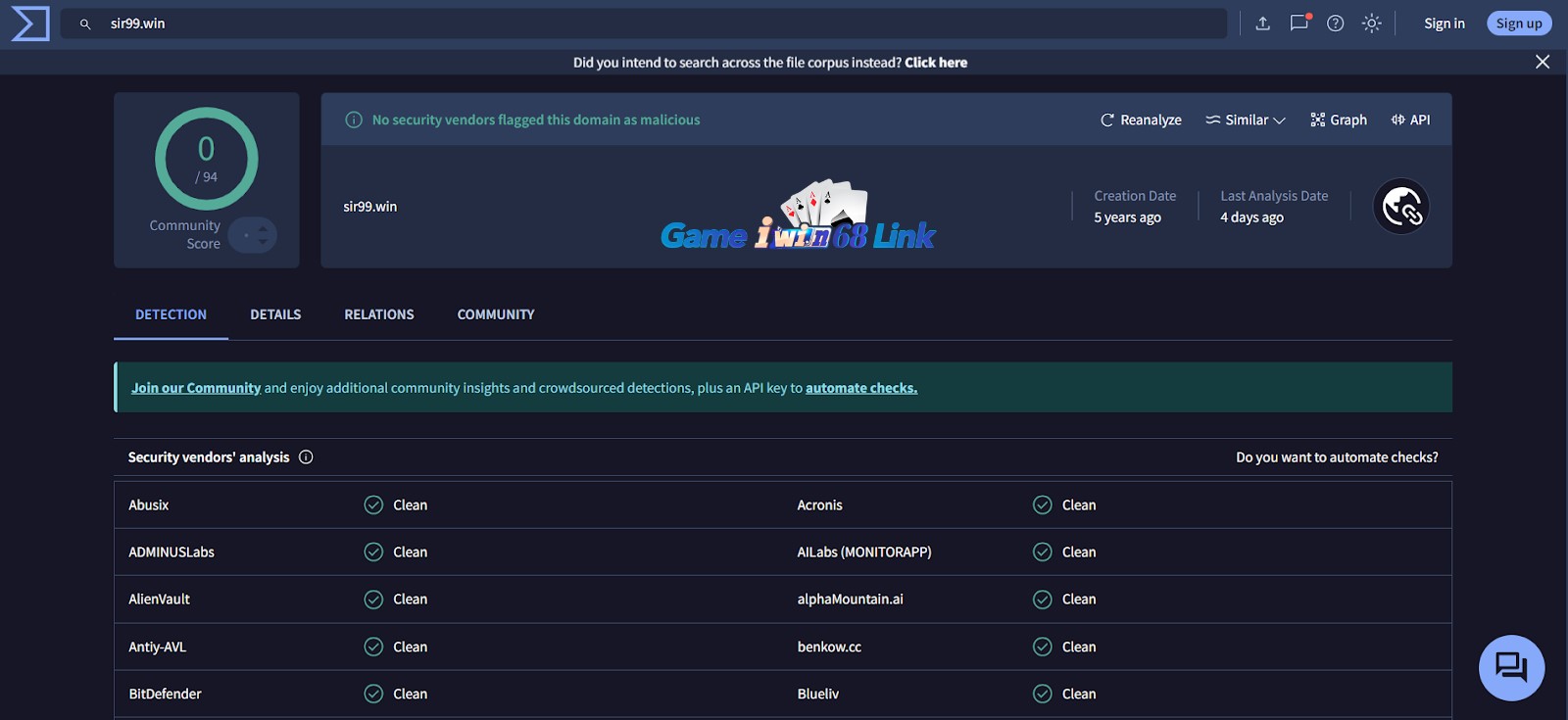
Task: Click the 'Community Score' label
Action: coord(185,234)
